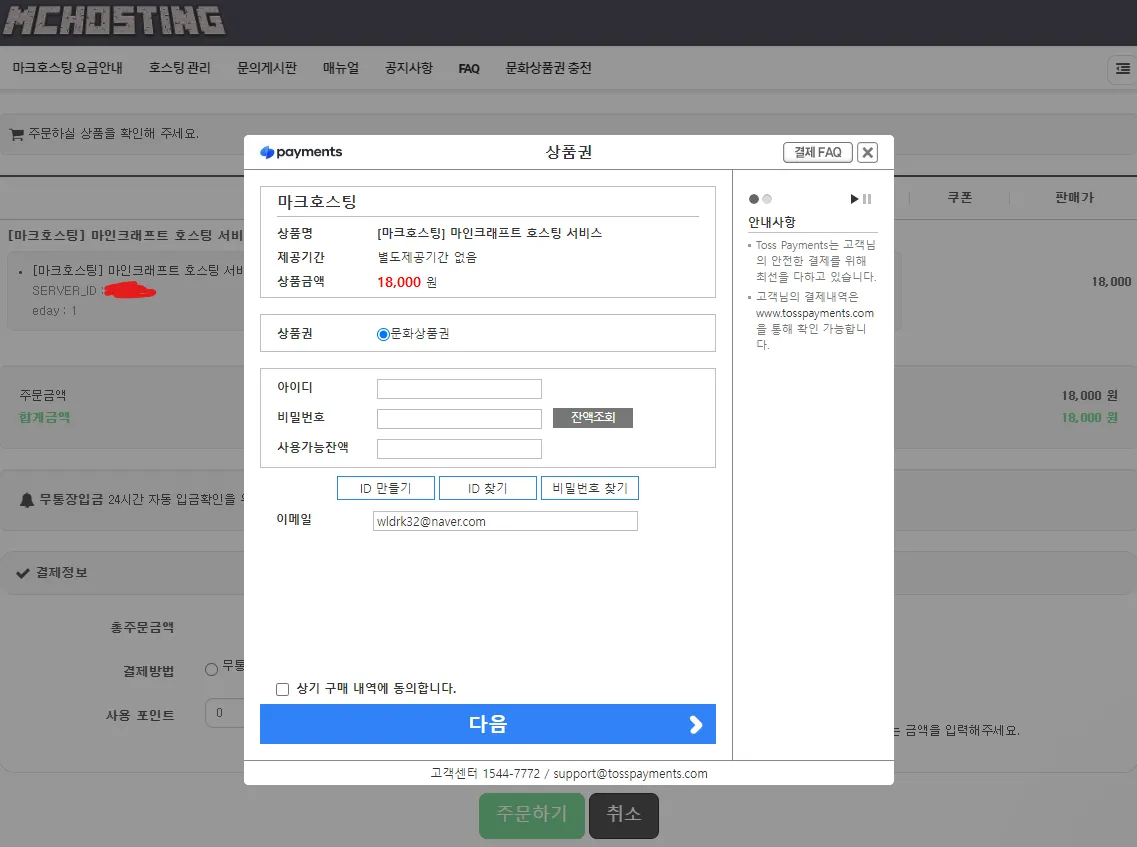Viewport: 1137px width, 847px height.
Task: Close the payment dialog with the X
Action: pyautogui.click(x=867, y=152)
